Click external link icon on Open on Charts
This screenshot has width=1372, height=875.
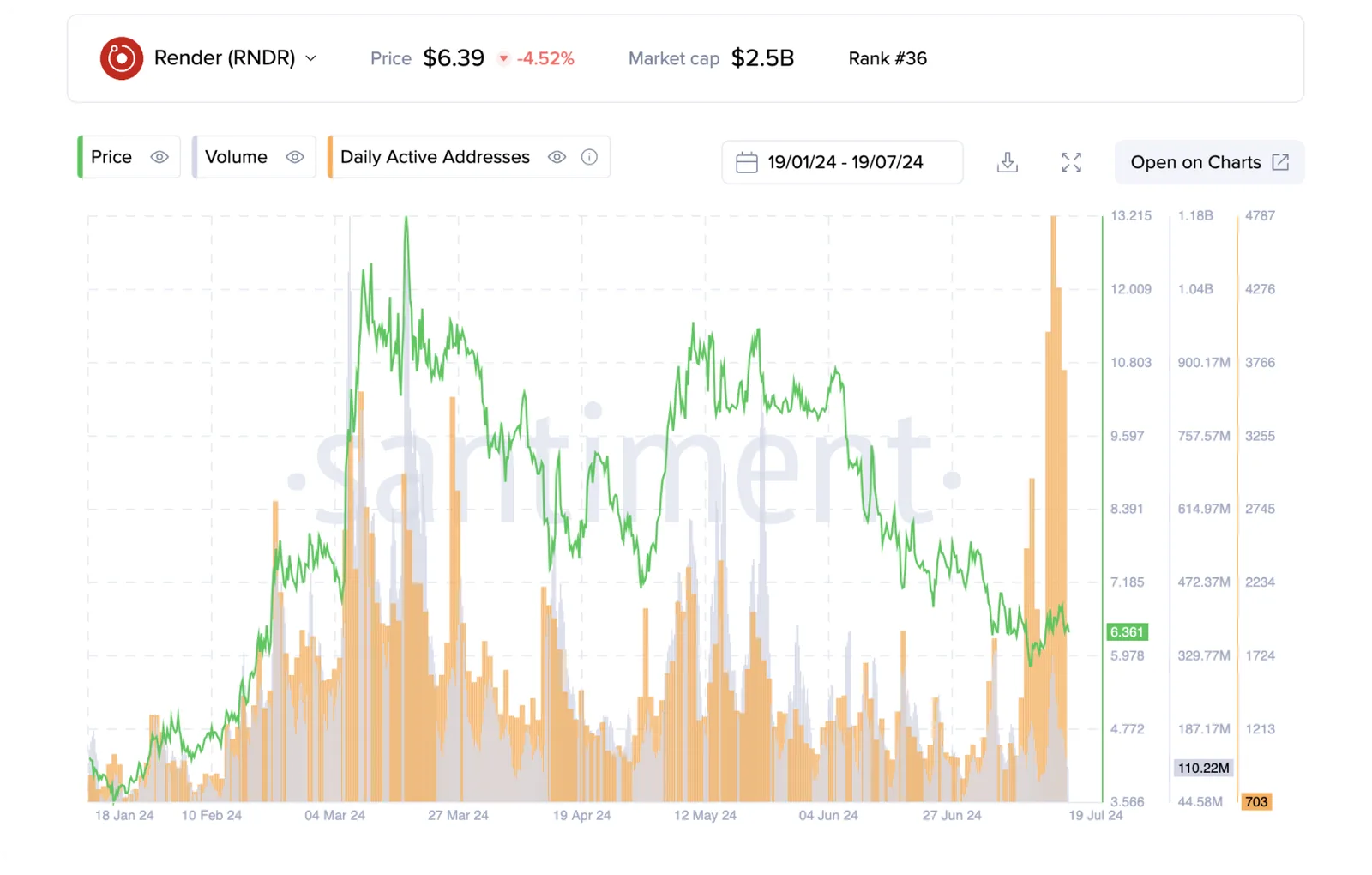point(1280,162)
